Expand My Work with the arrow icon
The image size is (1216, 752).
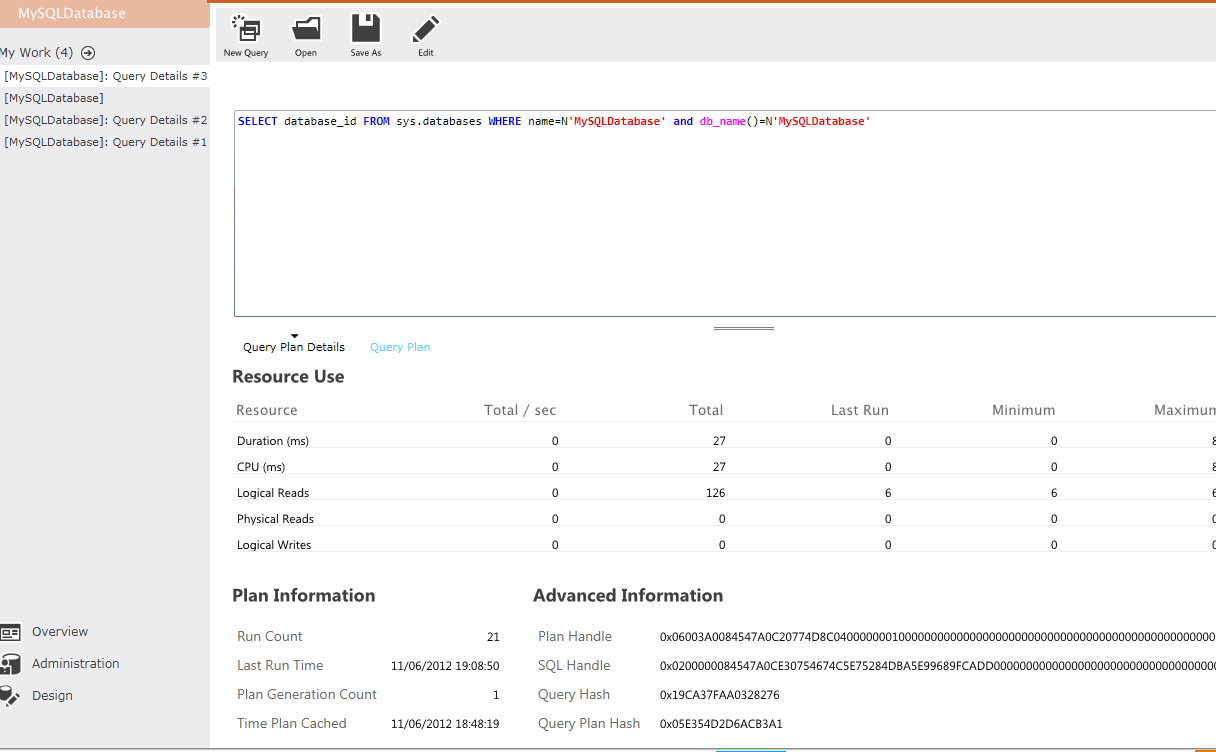point(88,53)
